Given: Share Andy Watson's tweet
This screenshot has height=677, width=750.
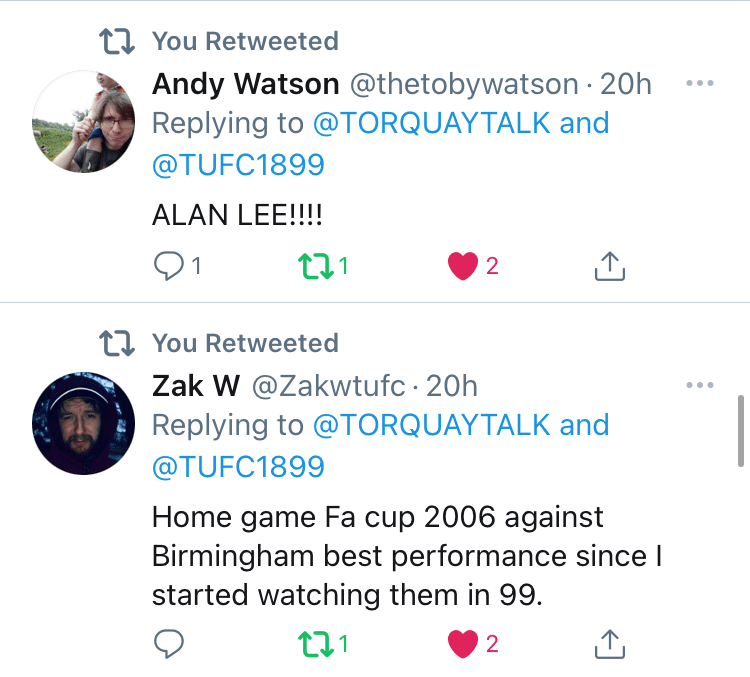Looking at the screenshot, I should tap(609, 266).
